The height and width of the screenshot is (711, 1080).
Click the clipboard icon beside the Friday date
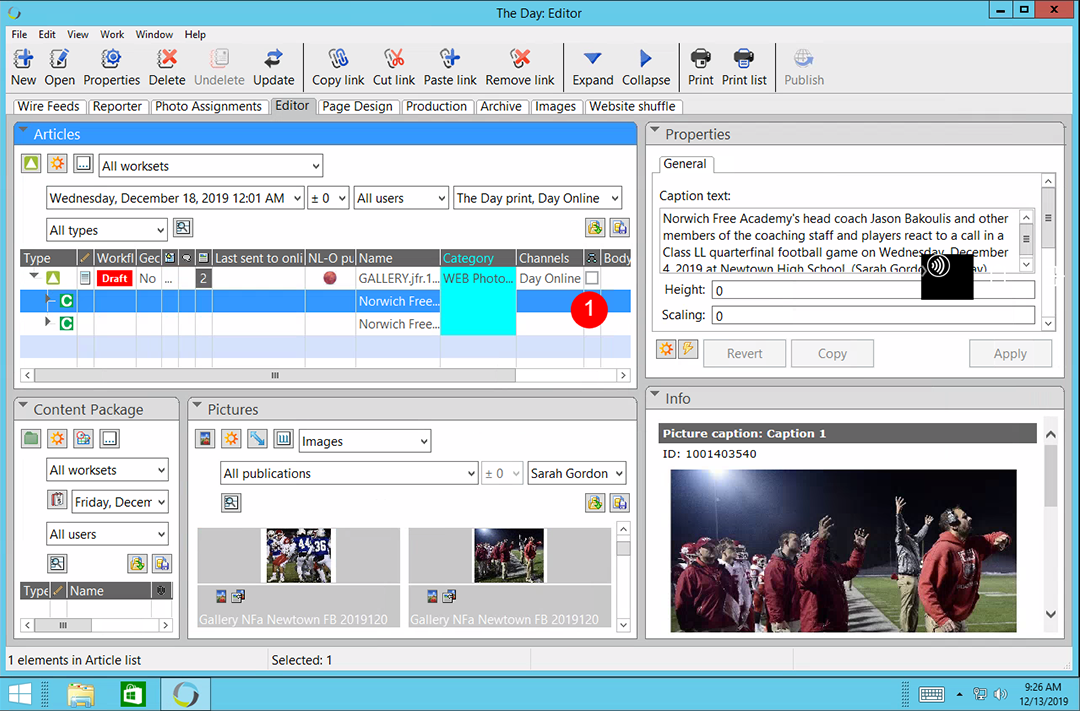(x=57, y=499)
